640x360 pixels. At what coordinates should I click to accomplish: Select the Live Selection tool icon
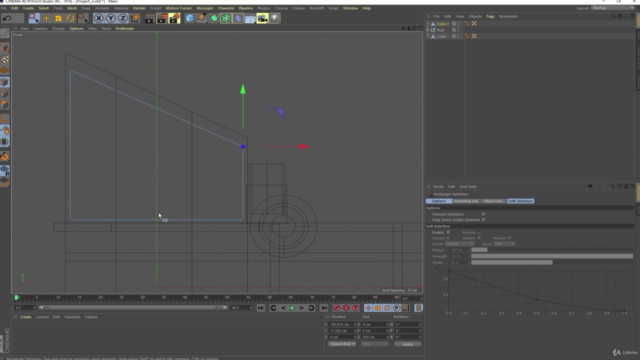tap(34, 18)
